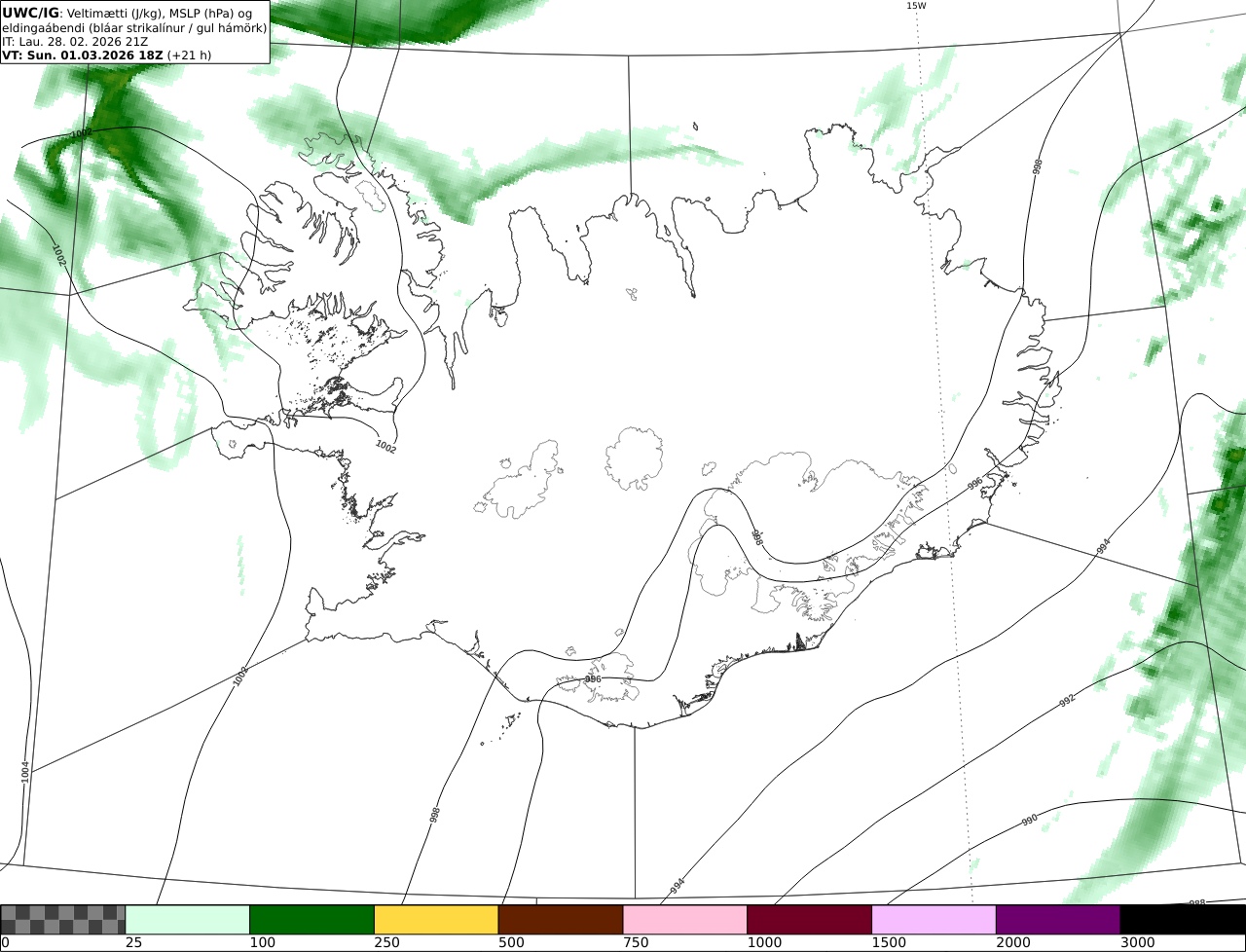Click the dark maroon 1000–1500 legend swatch
1246x952 pixels.
(810, 920)
